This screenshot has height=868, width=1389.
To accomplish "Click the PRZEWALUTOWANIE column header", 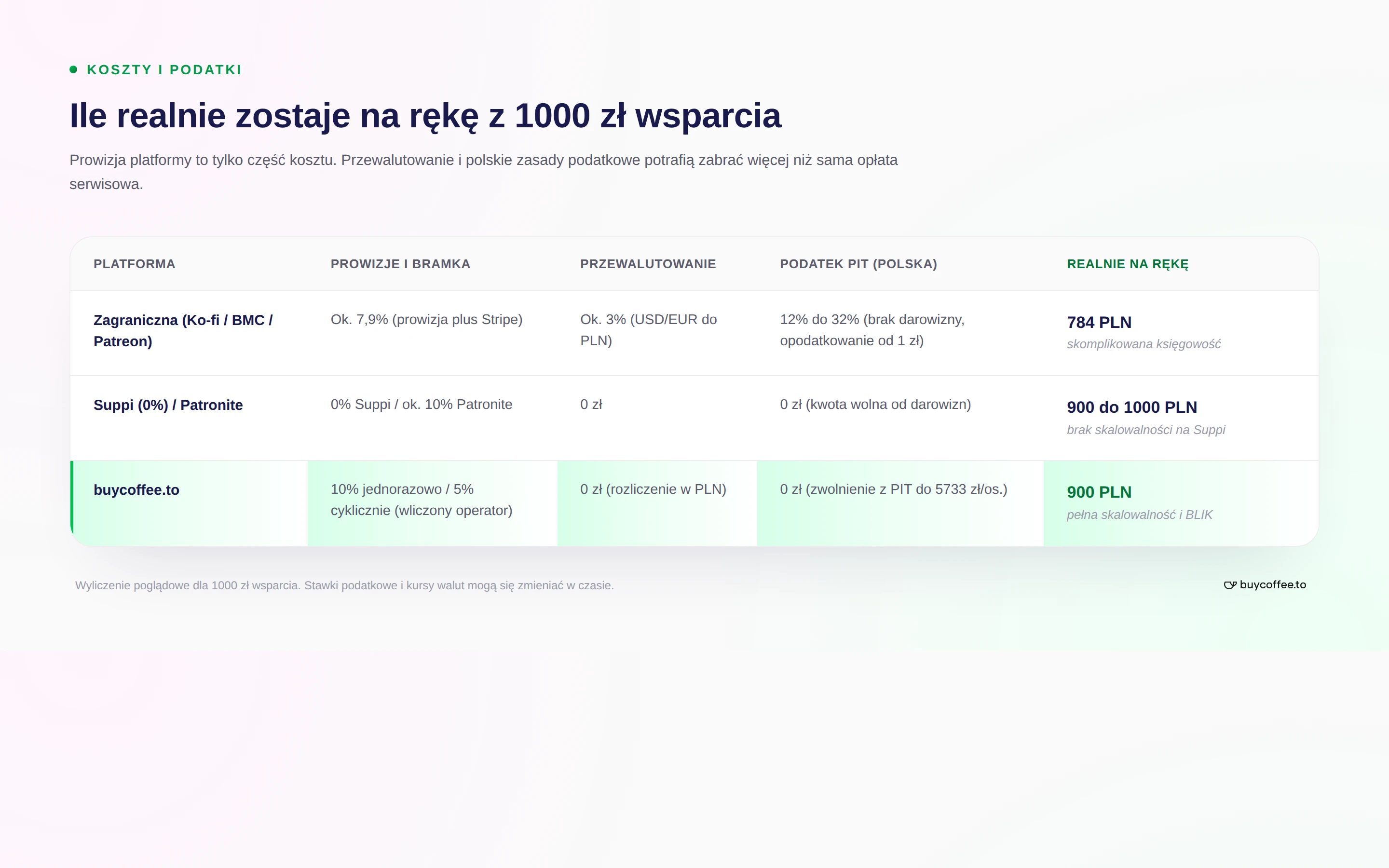I will pyautogui.click(x=648, y=264).
